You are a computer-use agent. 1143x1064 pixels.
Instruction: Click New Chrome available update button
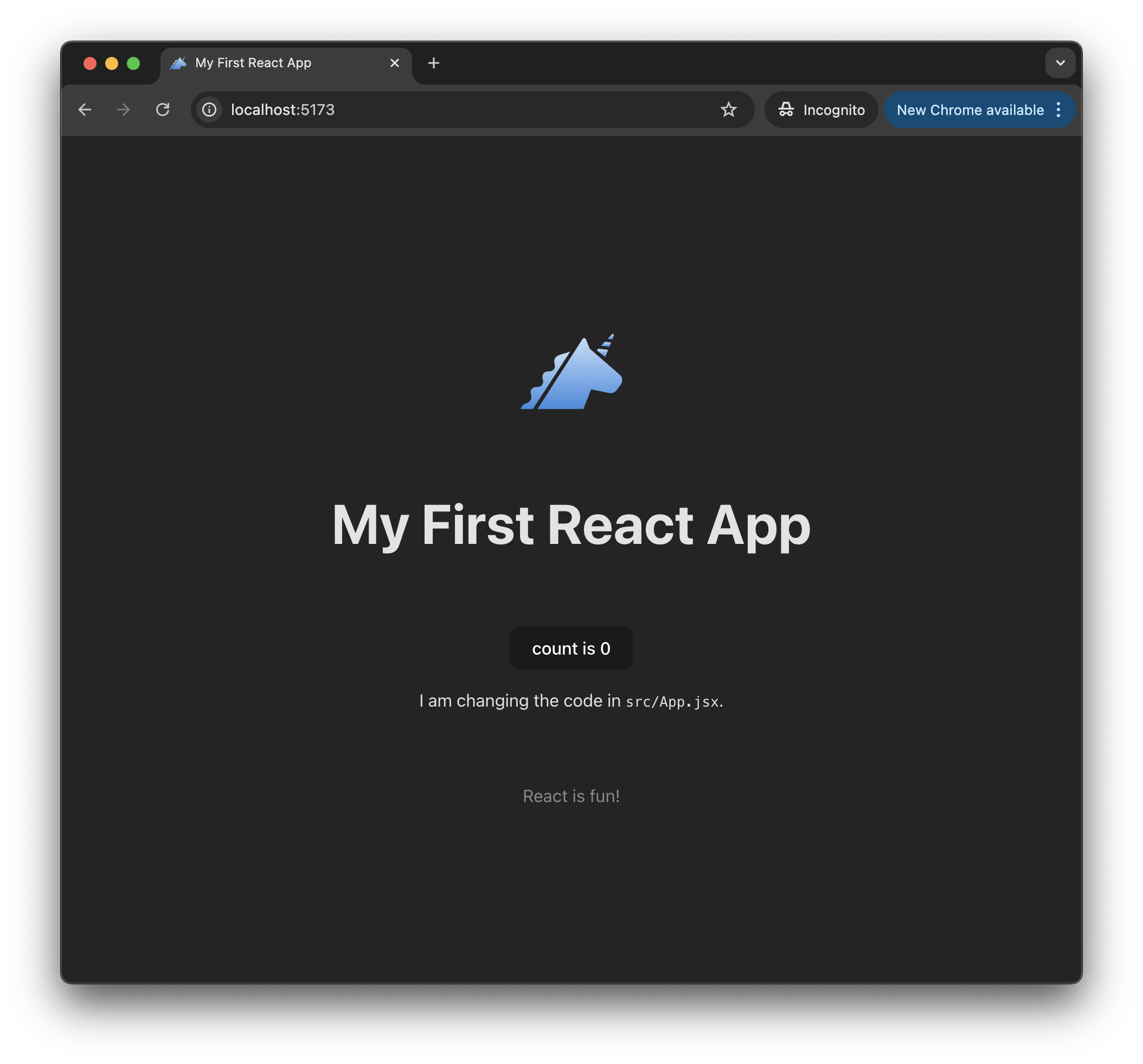click(x=969, y=110)
